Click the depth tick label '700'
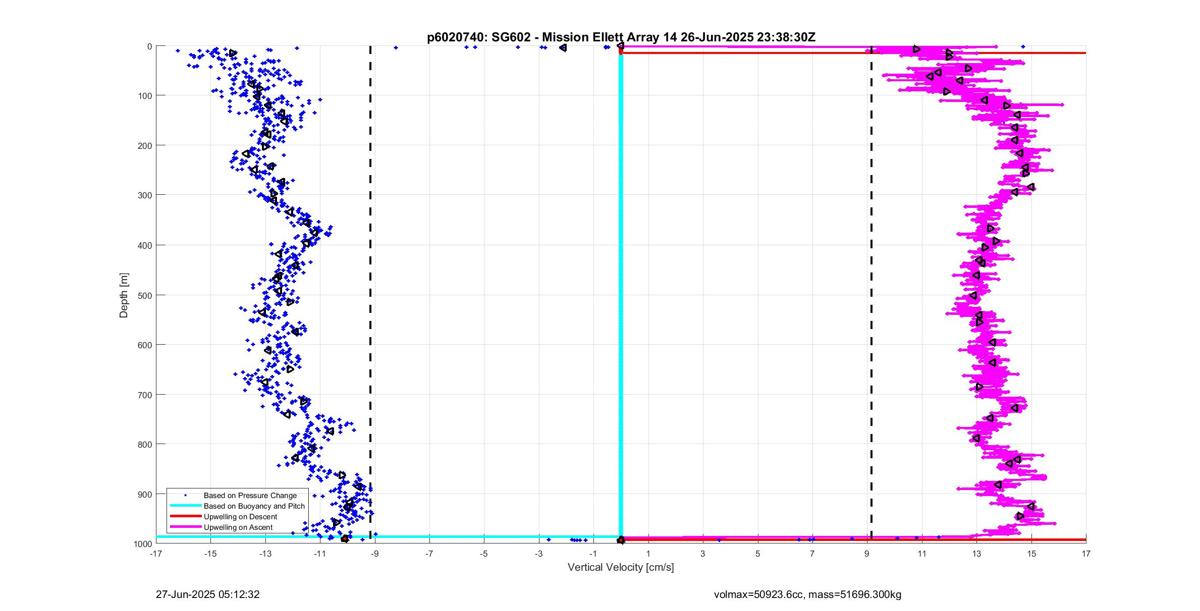Screen dimensions: 1200x611 (x=144, y=394)
